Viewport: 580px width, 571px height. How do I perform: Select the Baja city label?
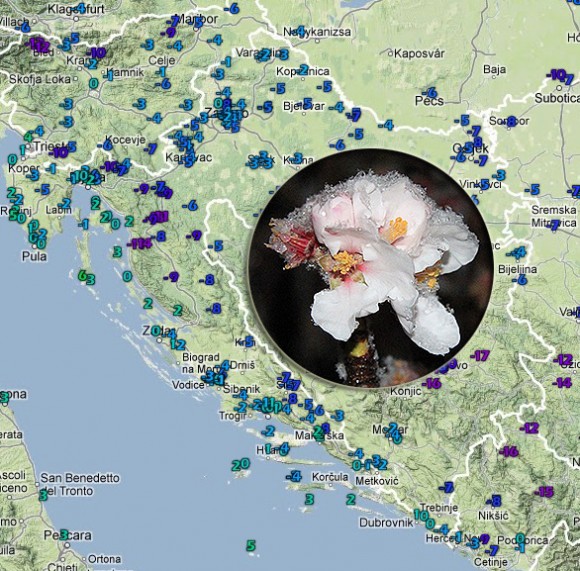tap(495, 70)
